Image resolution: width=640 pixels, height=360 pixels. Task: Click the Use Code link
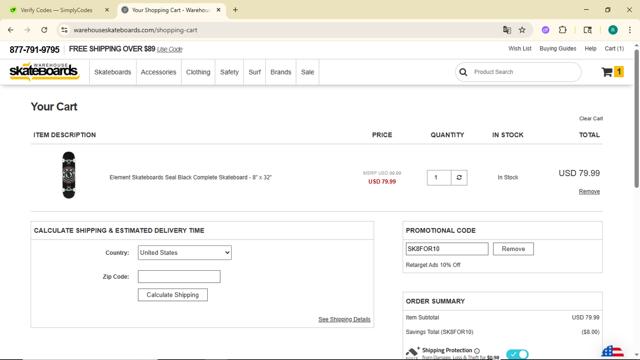(x=169, y=49)
